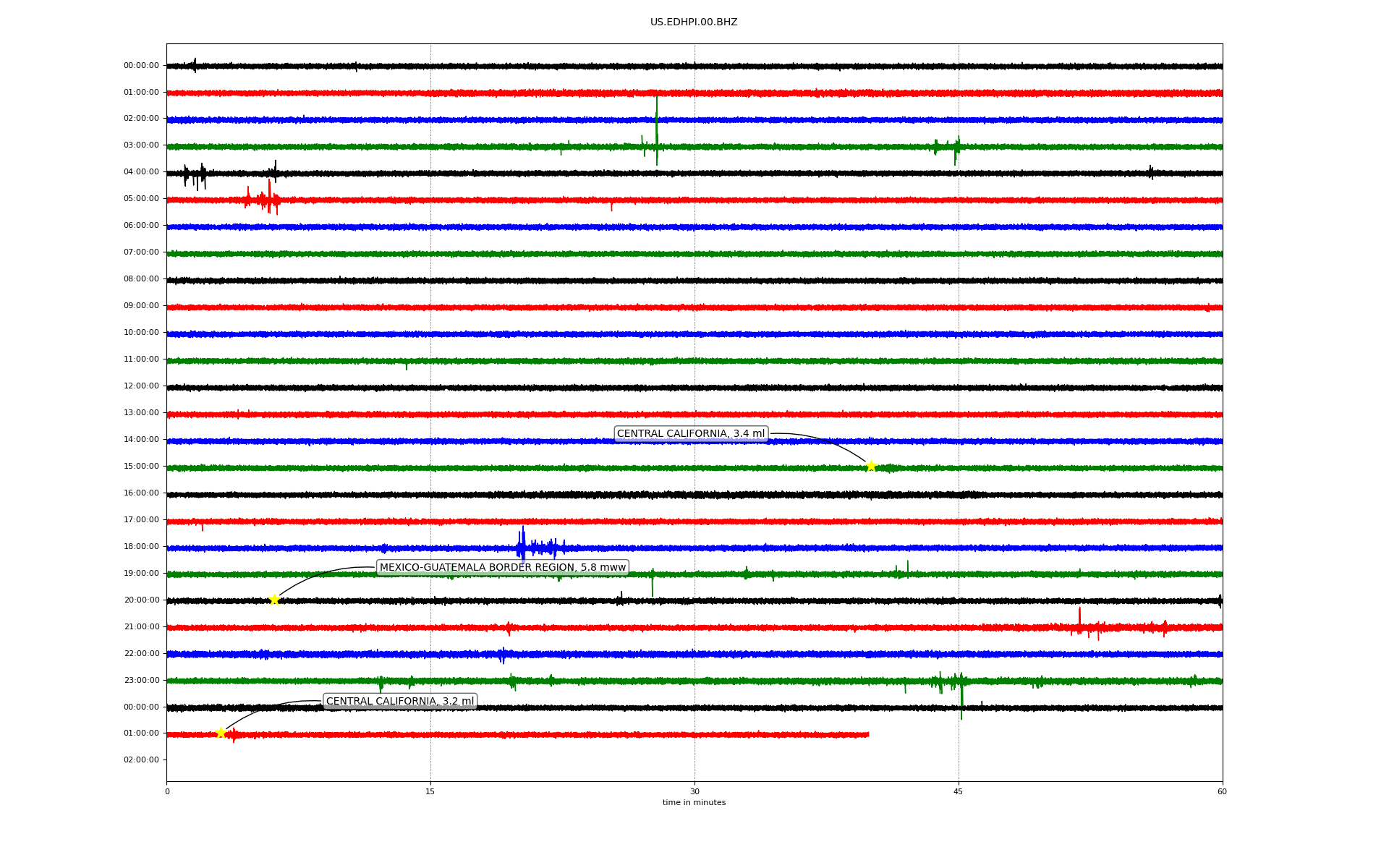Click the 00:00:00 label of the top trace
This screenshot has height=868, width=1389.
click(x=141, y=66)
